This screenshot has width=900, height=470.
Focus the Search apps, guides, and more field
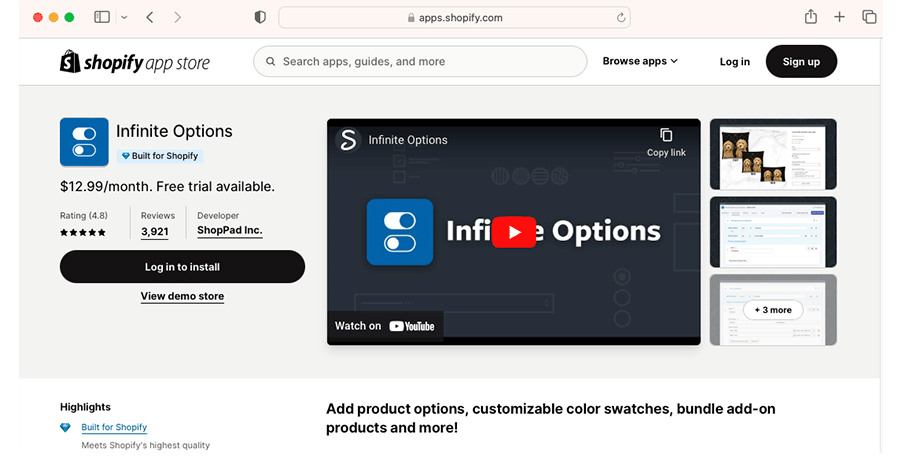(x=420, y=61)
